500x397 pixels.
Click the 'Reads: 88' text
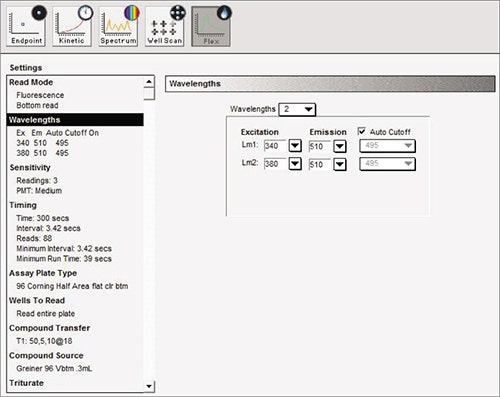(34, 238)
